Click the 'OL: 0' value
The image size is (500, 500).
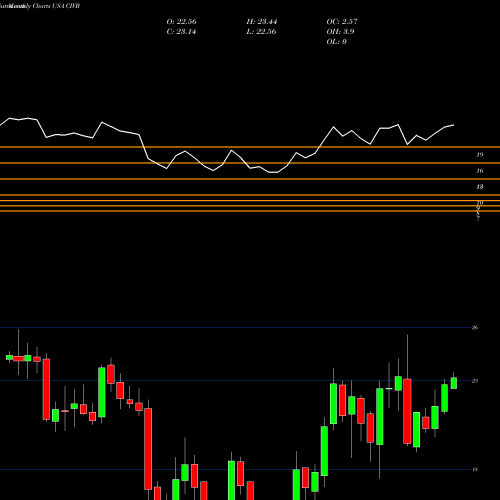(x=337, y=42)
